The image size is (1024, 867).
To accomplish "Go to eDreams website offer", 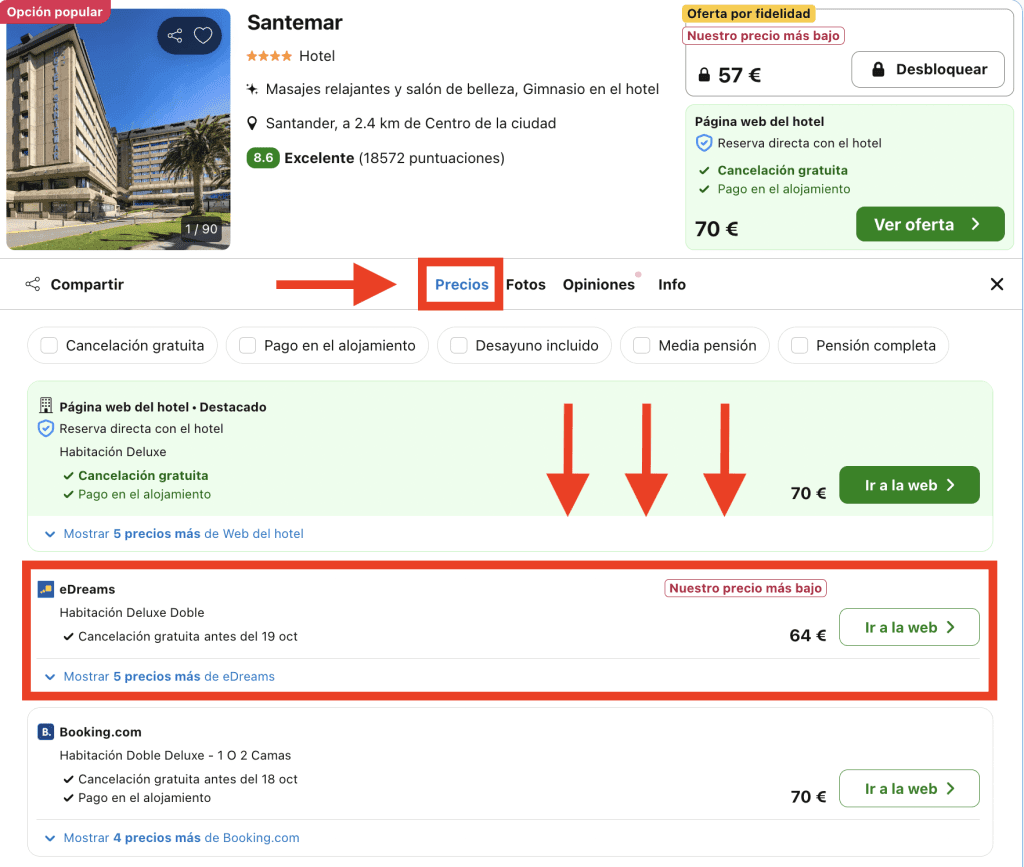I will [908, 628].
